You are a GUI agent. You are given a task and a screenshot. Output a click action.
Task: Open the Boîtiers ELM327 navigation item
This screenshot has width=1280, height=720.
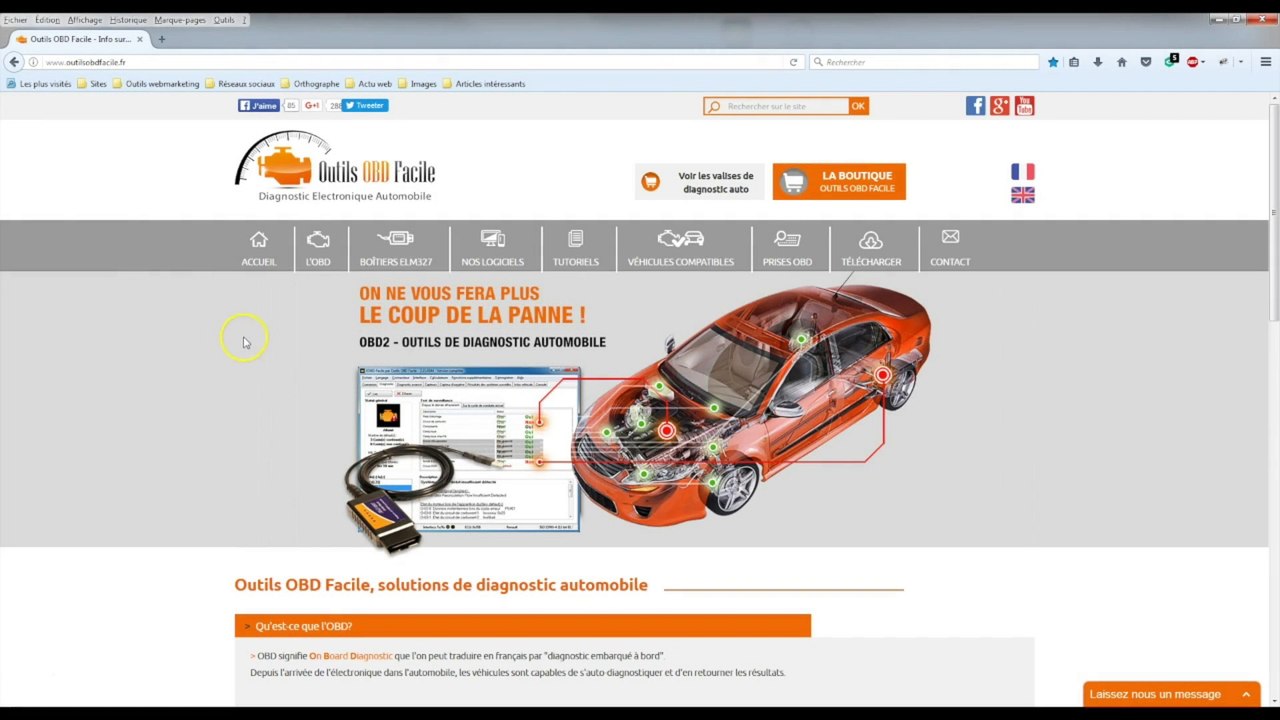click(396, 248)
